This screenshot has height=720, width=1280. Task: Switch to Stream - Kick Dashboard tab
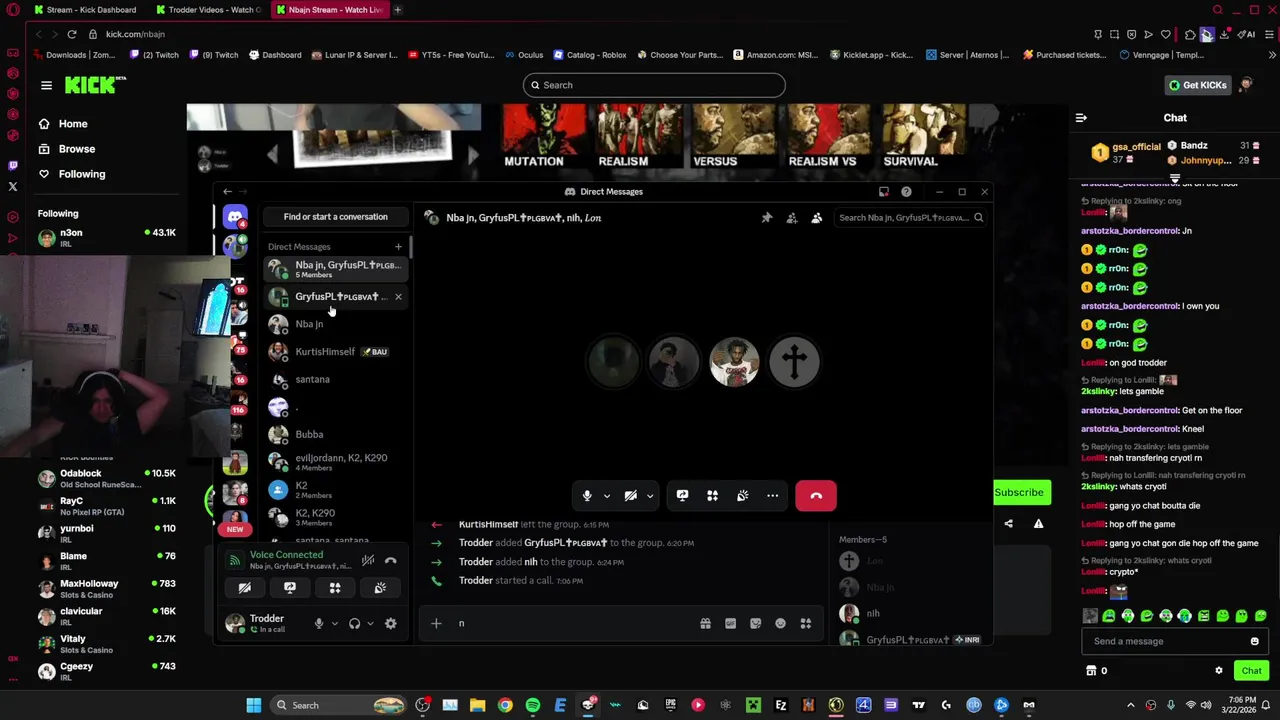(x=84, y=10)
